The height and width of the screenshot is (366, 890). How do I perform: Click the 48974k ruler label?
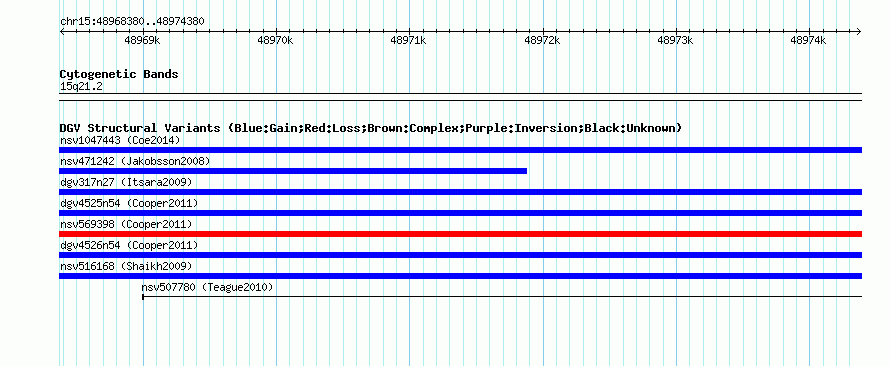point(808,40)
